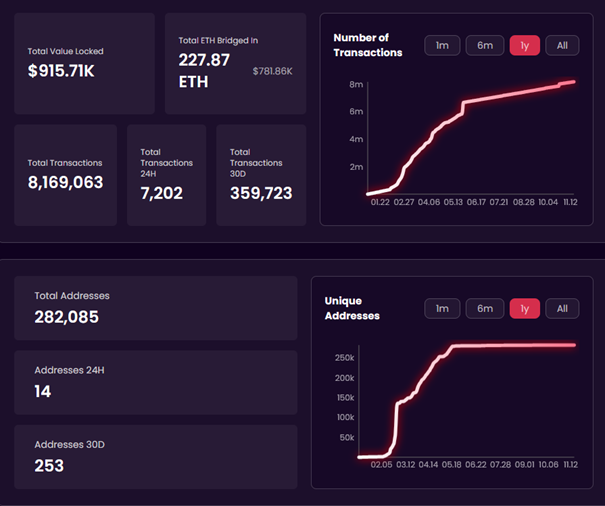The image size is (605, 506).
Task: Select 1m range on Unique Addresses chart
Action: (x=441, y=308)
